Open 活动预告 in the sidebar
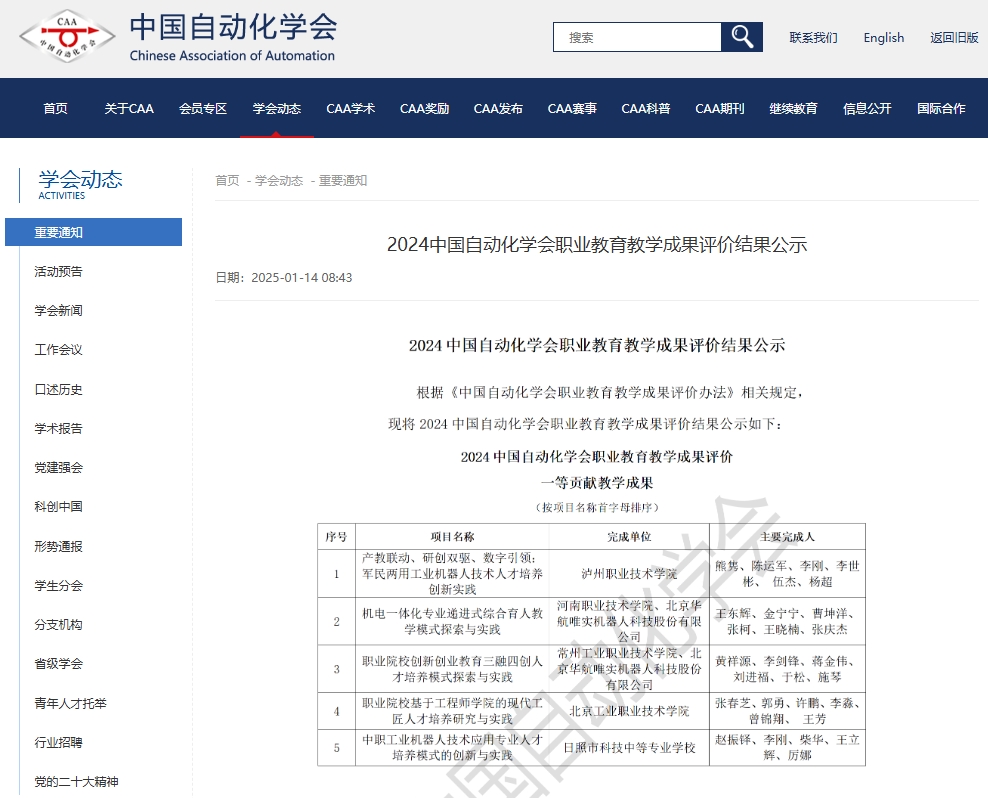 (59, 272)
